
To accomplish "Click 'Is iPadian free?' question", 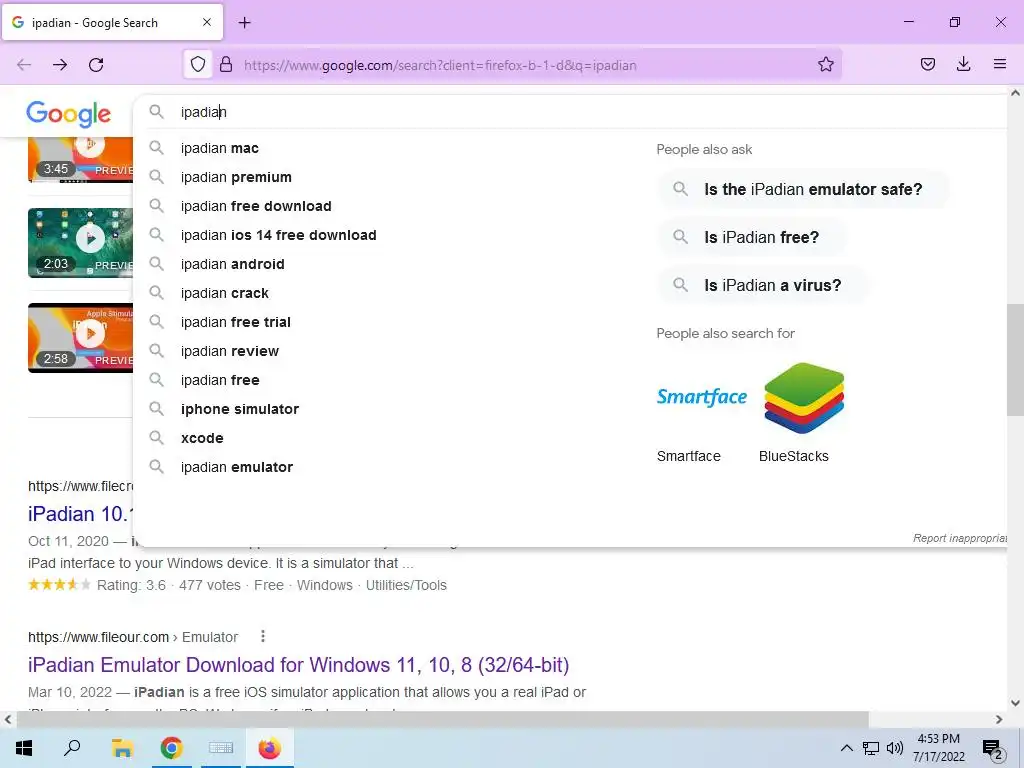I will (x=752, y=237).
